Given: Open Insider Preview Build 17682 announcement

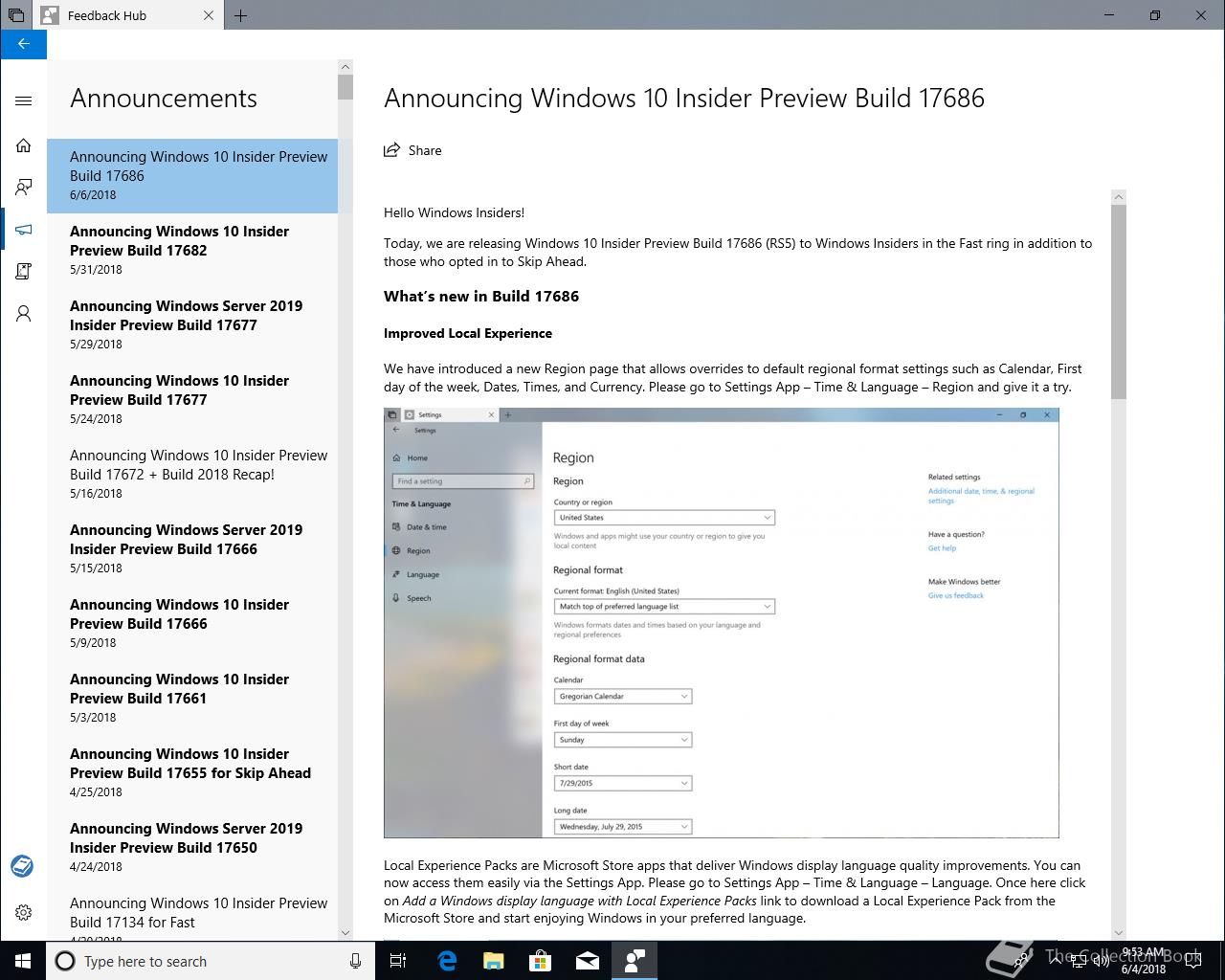Looking at the screenshot, I should coord(192,250).
